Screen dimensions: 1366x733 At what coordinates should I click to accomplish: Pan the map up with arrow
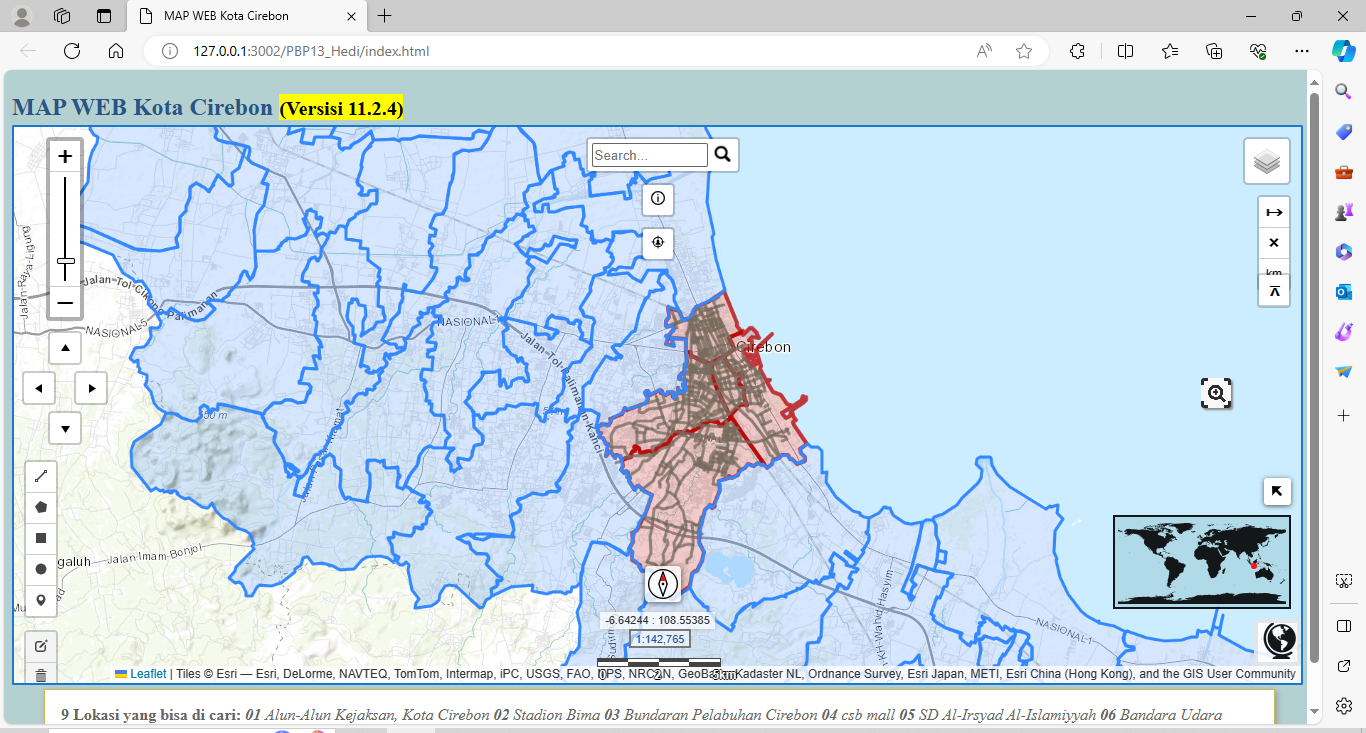coord(65,349)
